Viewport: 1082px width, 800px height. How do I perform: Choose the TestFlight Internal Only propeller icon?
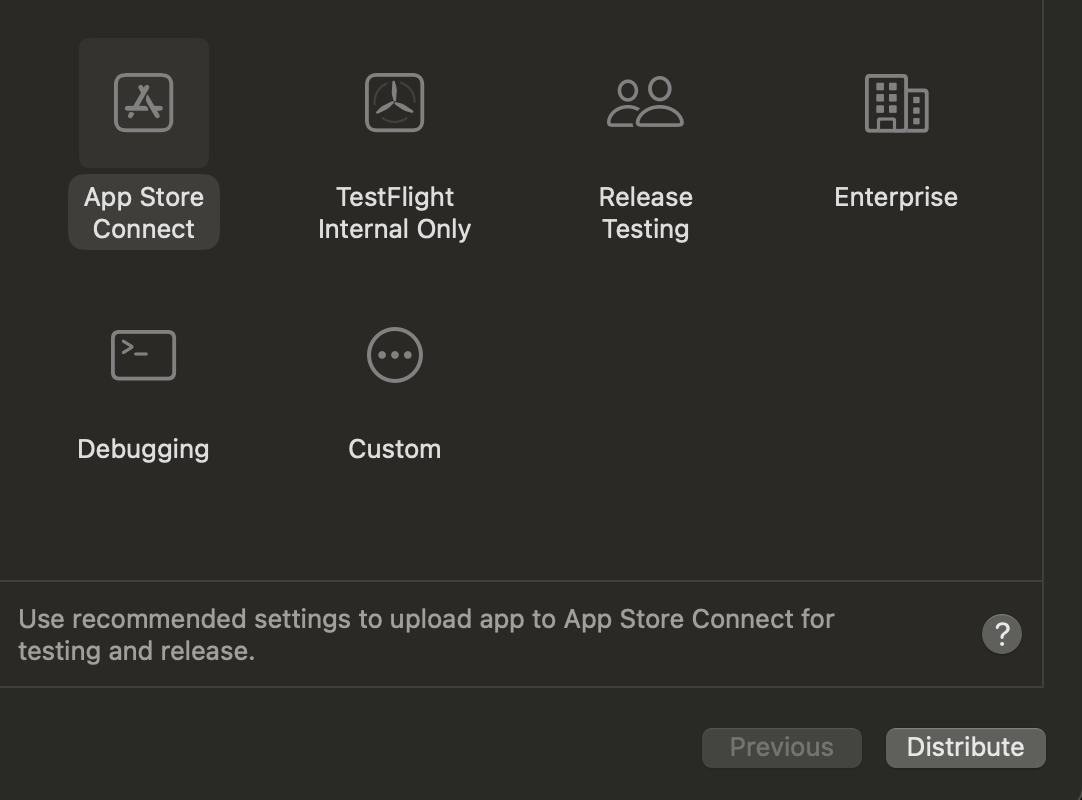click(x=394, y=103)
